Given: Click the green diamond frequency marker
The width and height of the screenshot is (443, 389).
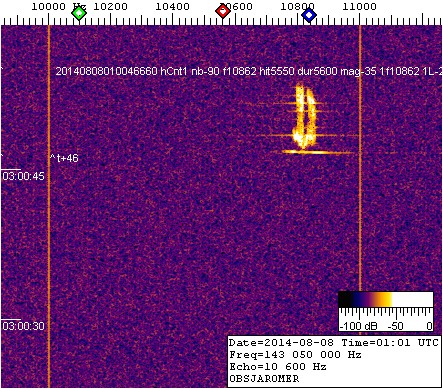Looking at the screenshot, I should click(79, 13).
